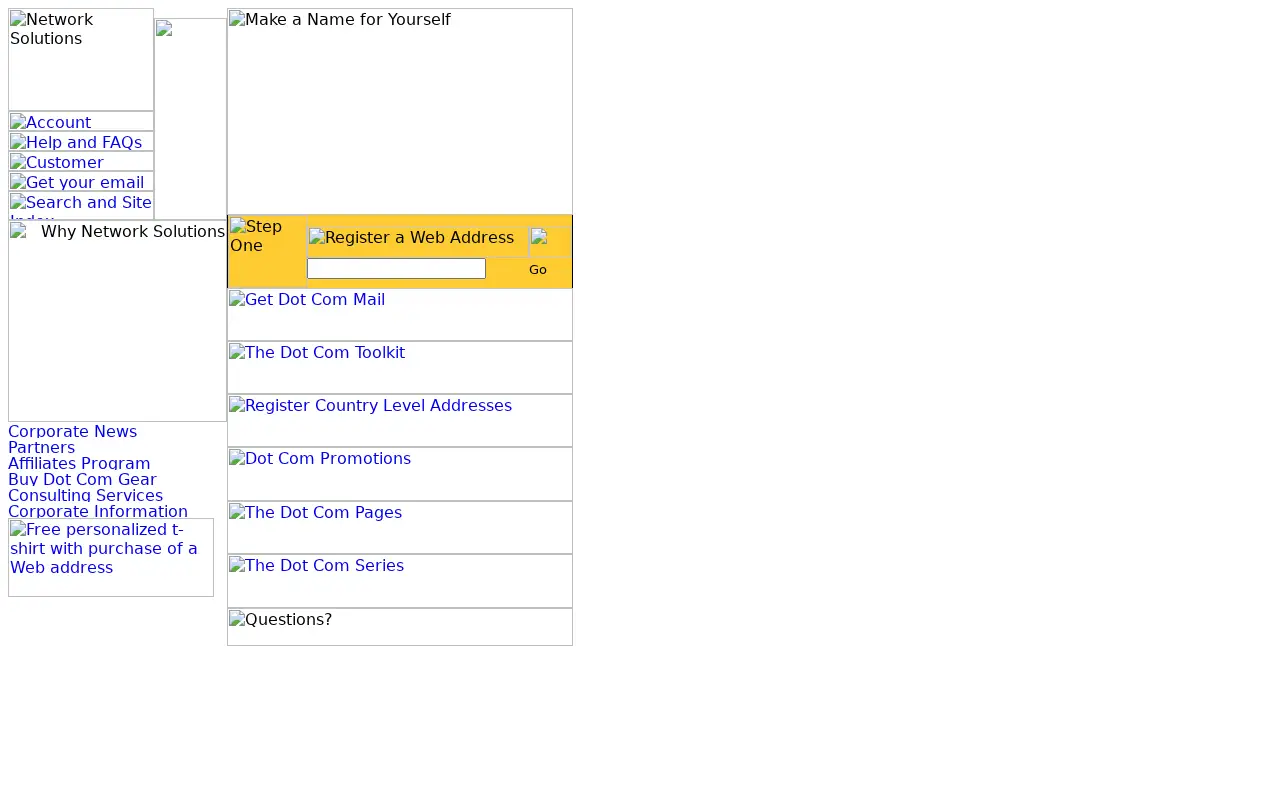Open Help and FAQs

81,141
